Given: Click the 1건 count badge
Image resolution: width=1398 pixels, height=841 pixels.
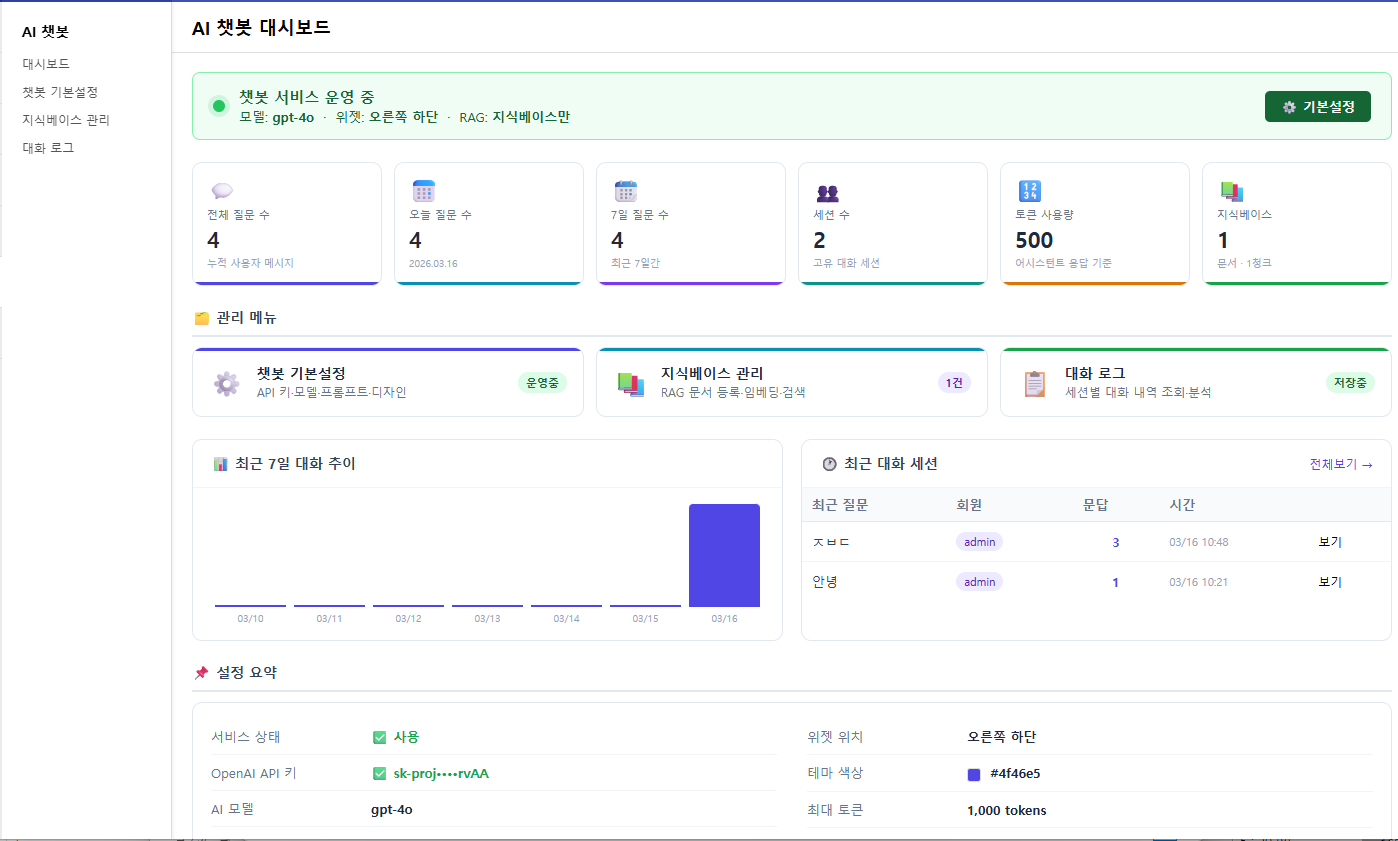Looking at the screenshot, I should pos(954,382).
